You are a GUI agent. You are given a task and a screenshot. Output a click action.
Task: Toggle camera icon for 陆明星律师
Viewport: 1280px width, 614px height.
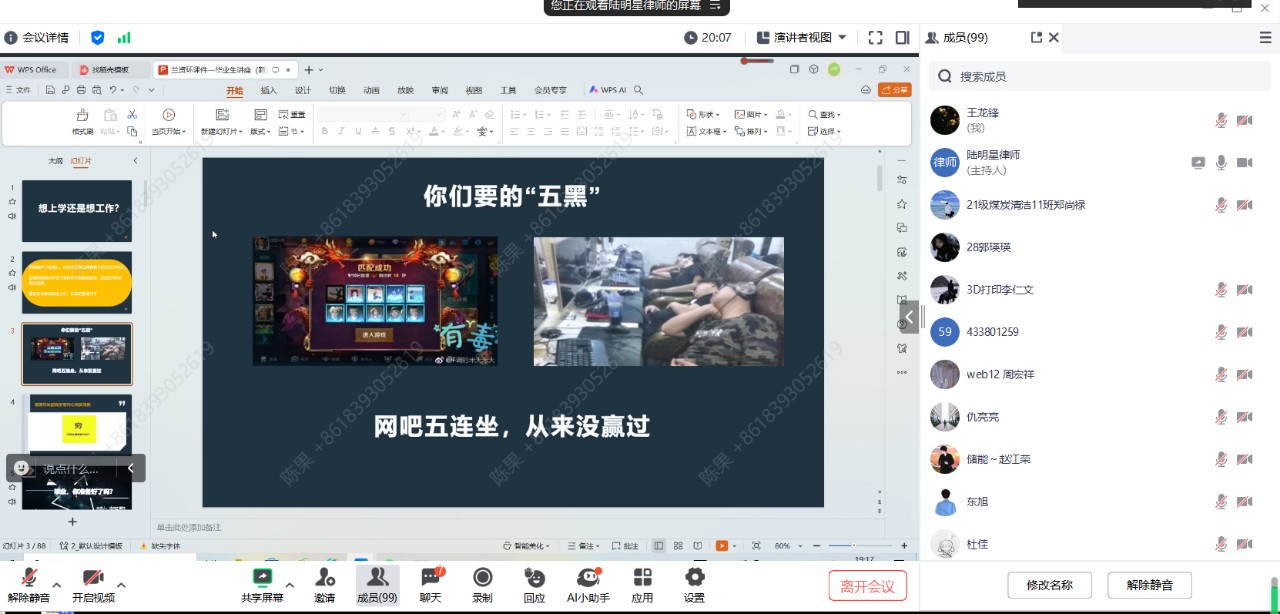1245,163
